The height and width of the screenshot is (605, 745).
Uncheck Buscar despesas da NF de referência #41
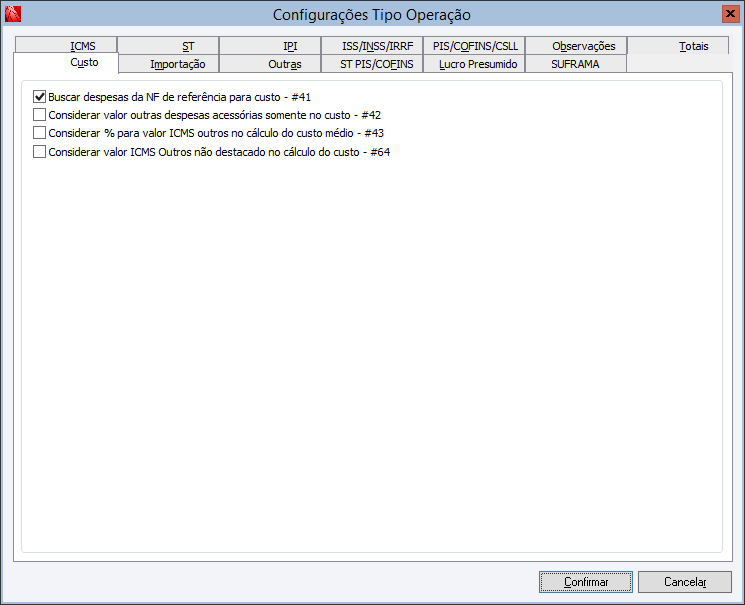[39, 97]
